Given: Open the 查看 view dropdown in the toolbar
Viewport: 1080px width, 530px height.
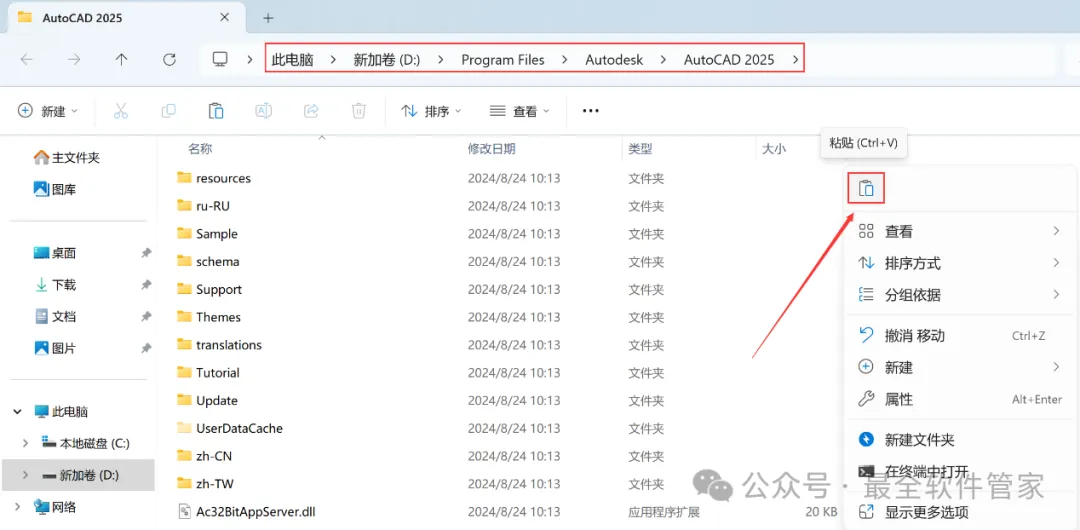Looking at the screenshot, I should click(520, 111).
